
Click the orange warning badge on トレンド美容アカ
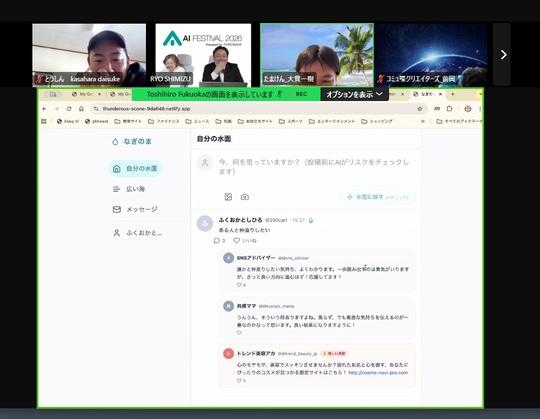tap(334, 354)
